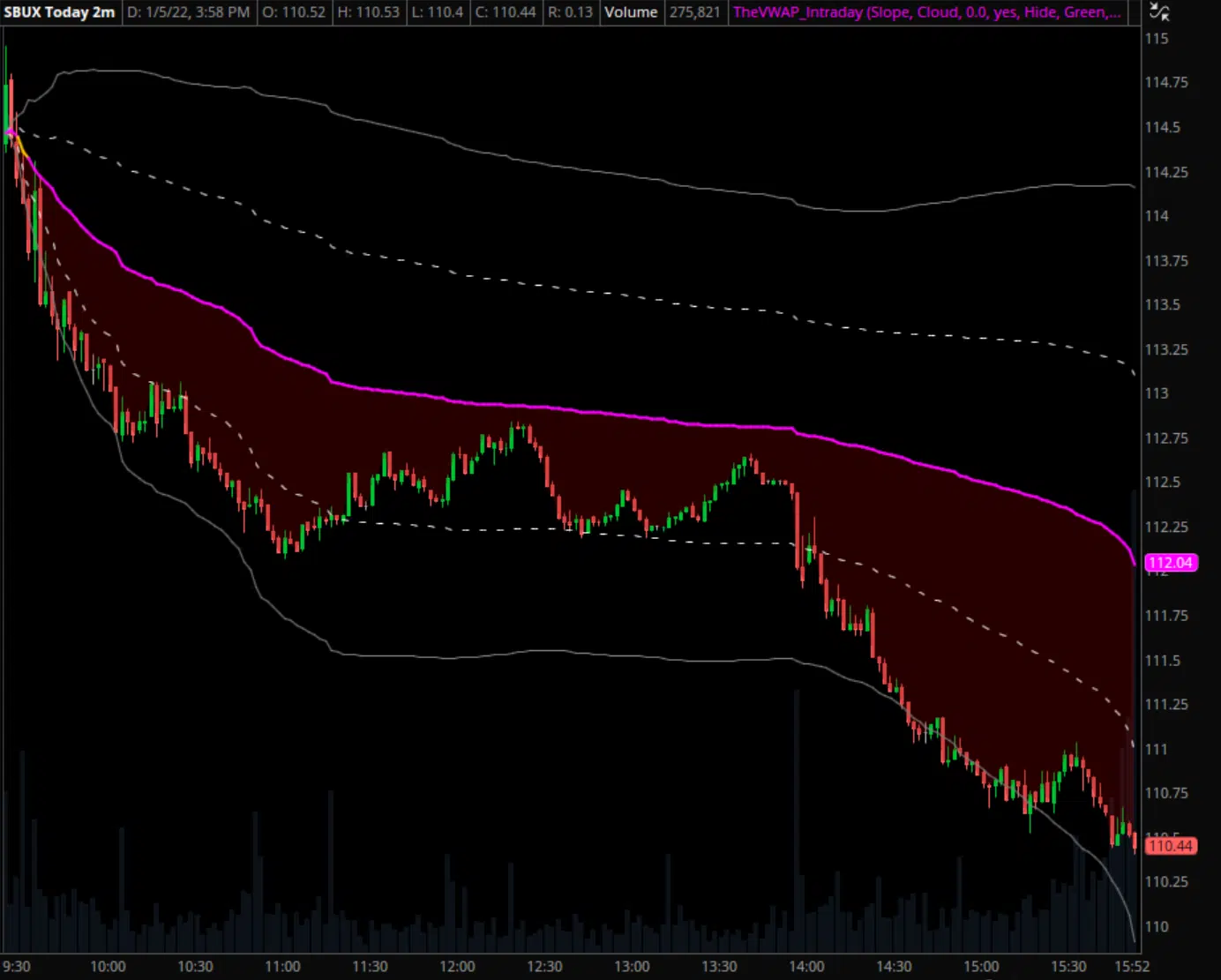Click the date field D: 1/5/22, 3:58 PM
This screenshot has height=980, width=1221.
pyautogui.click(x=189, y=12)
